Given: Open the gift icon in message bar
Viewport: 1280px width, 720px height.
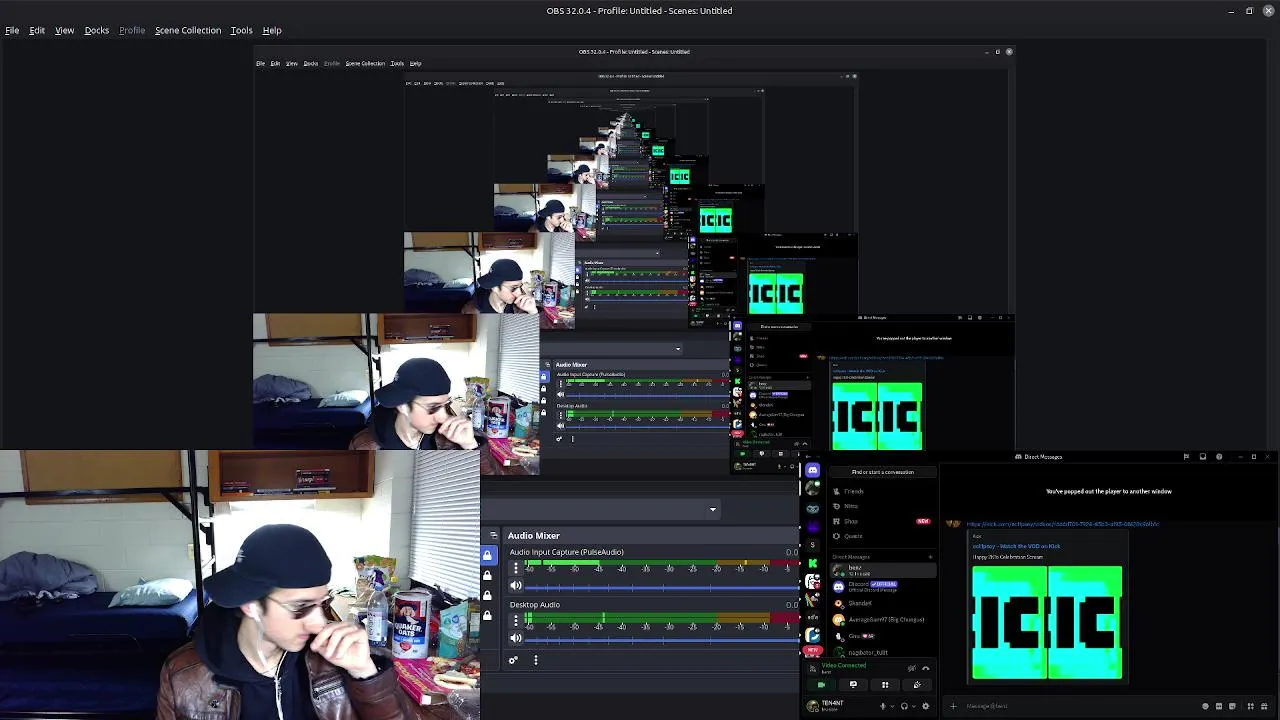Looking at the screenshot, I should point(1264,706).
